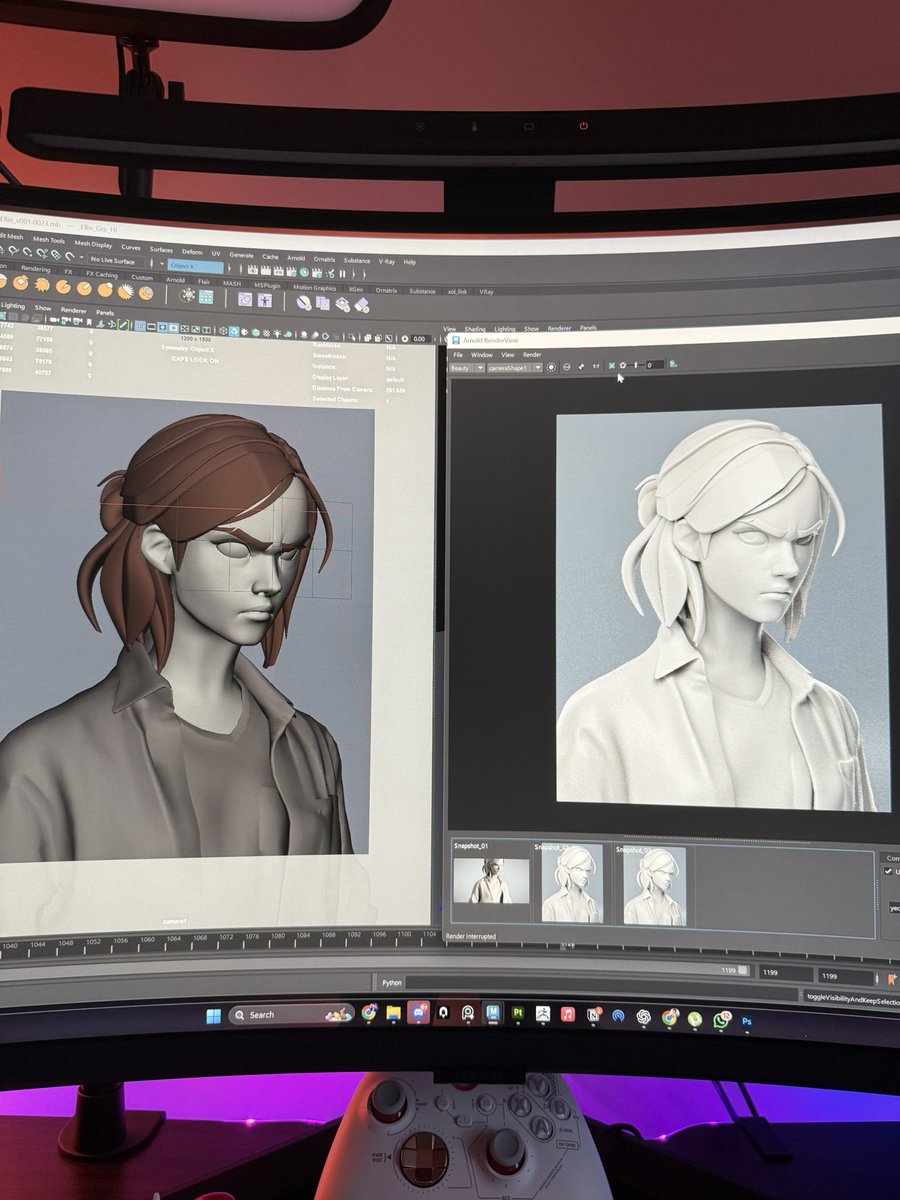Select the camera icon in viewport toolbar
The width and height of the screenshot is (900, 1200).
click(53, 320)
